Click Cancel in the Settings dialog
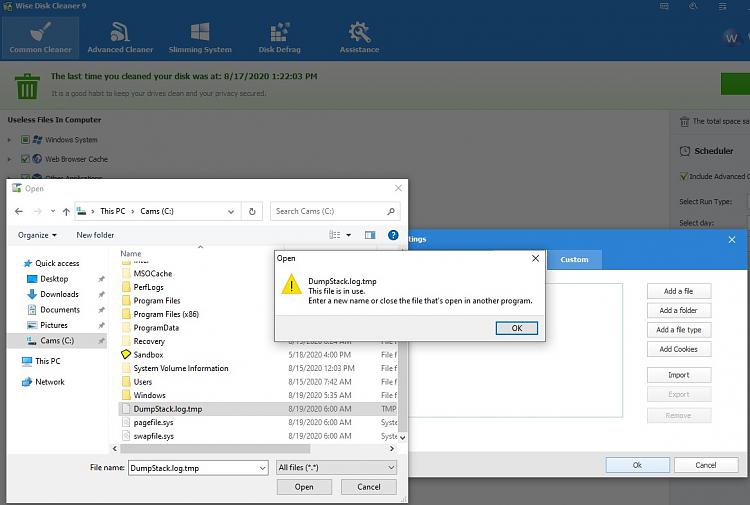 [x=706, y=465]
